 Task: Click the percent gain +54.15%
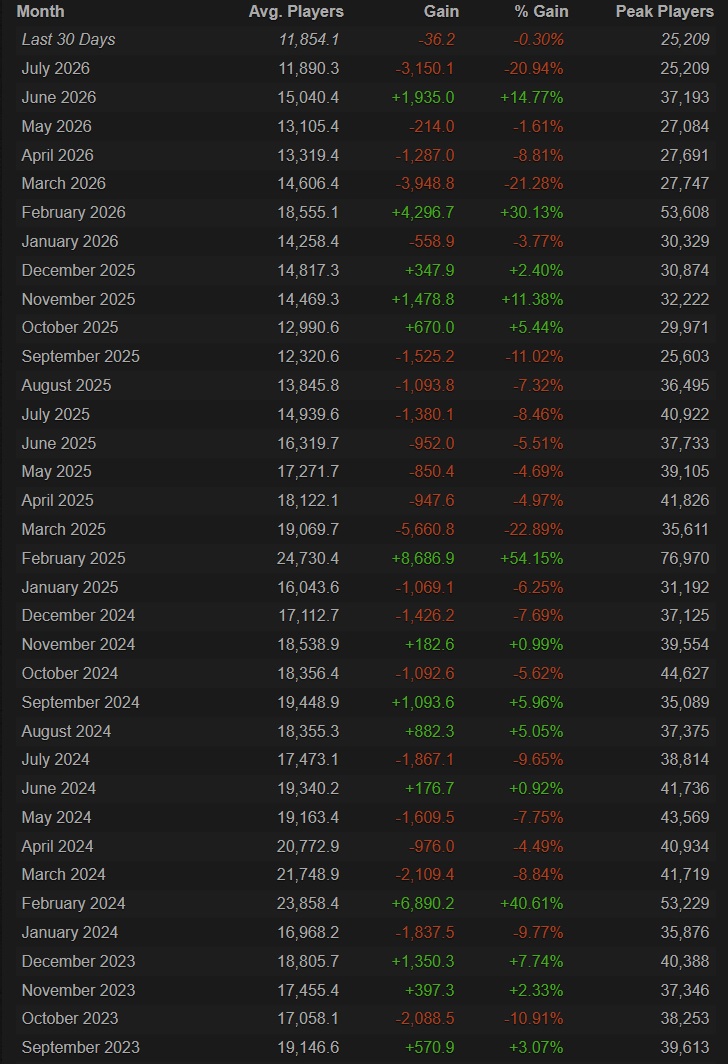531,558
